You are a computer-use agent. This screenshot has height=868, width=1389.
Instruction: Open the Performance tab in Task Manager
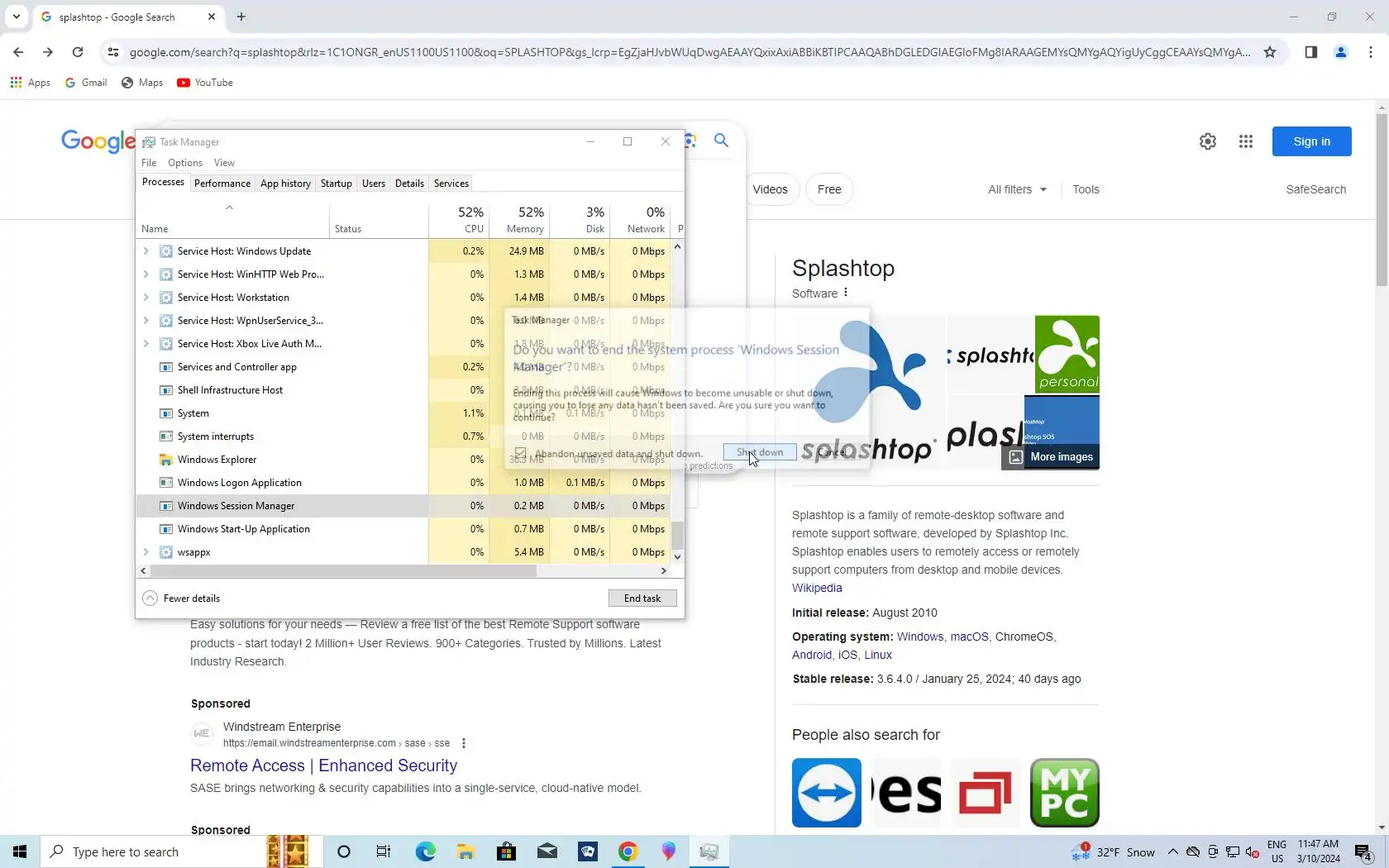point(222,184)
